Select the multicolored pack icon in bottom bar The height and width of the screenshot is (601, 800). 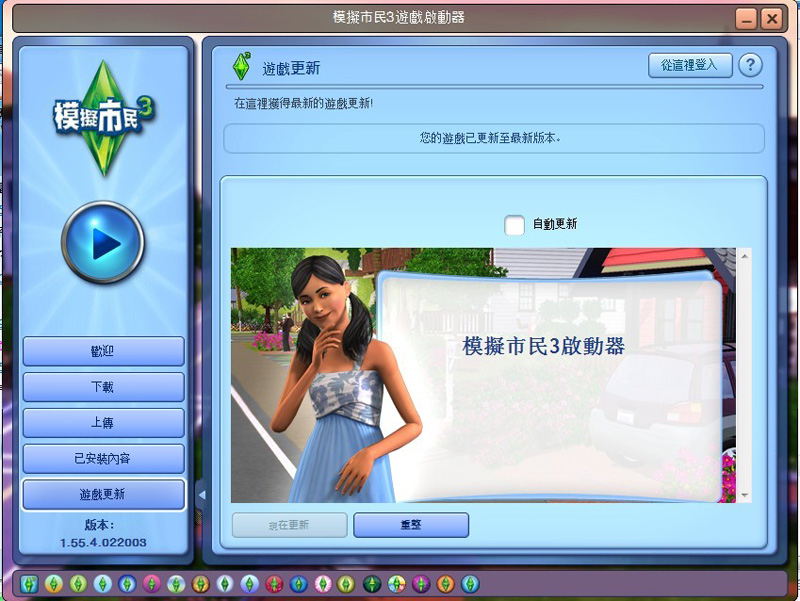coord(396,584)
